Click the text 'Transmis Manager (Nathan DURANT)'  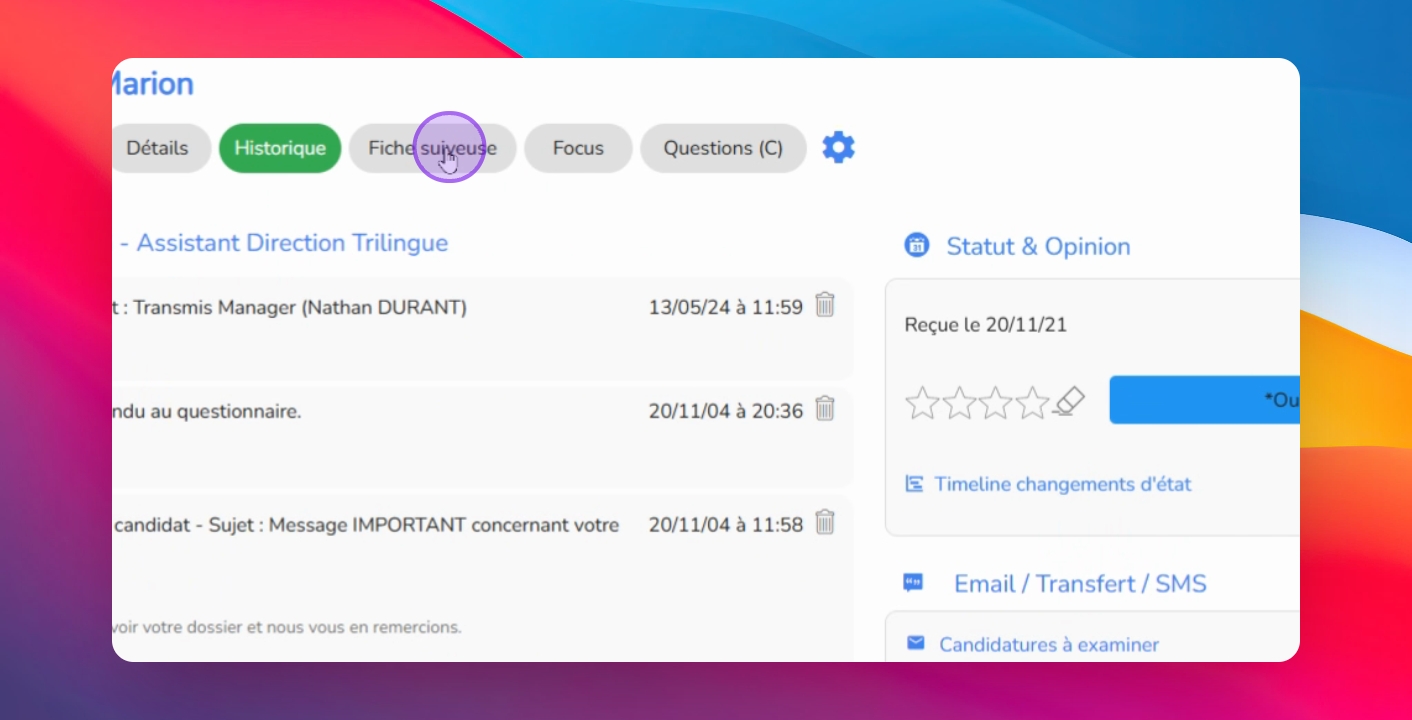[x=300, y=308]
